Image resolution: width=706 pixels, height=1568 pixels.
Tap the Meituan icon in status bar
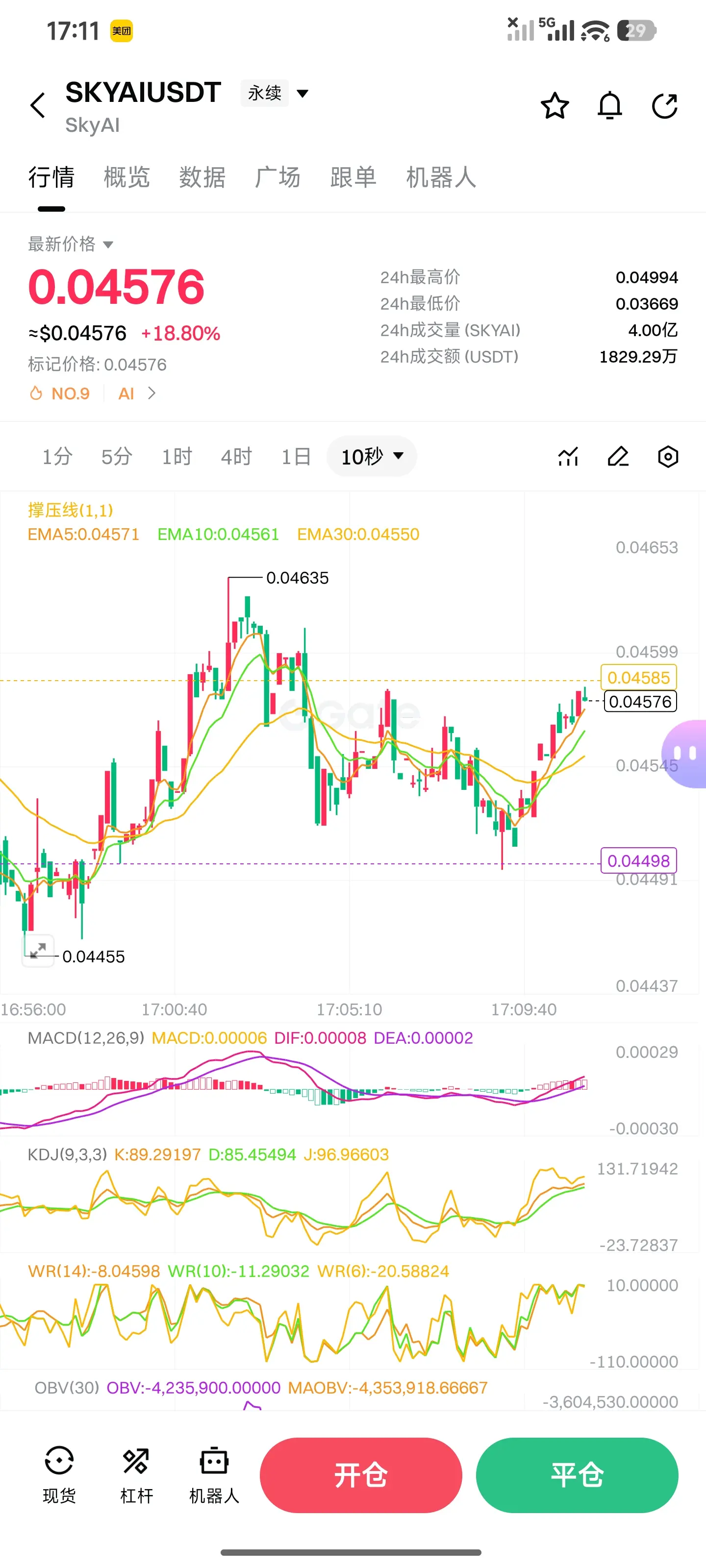(121, 31)
